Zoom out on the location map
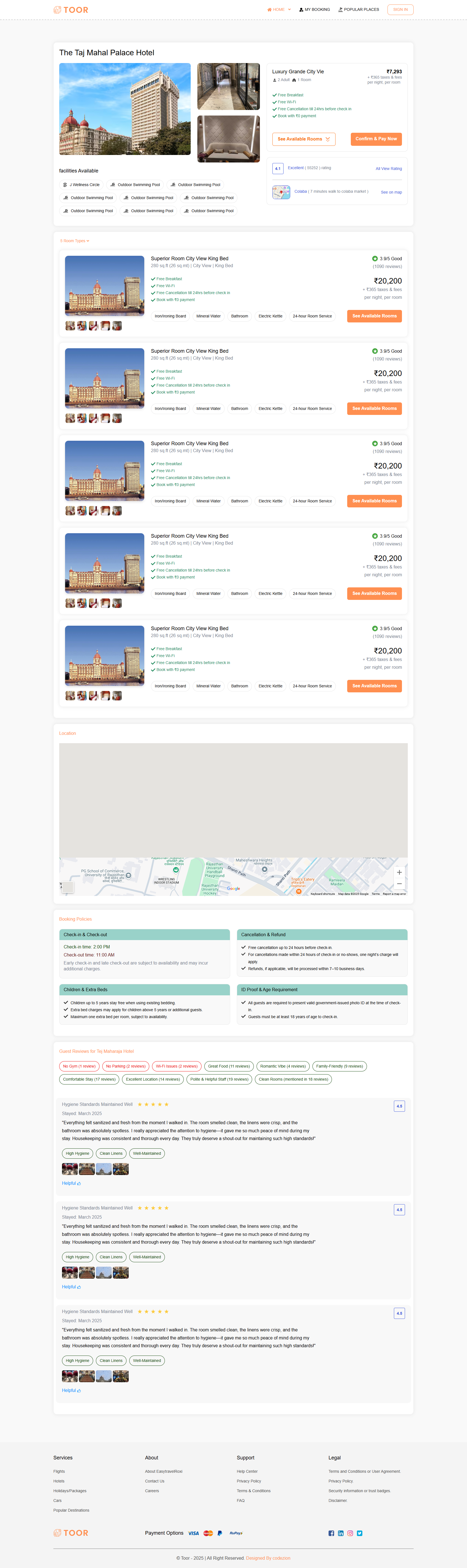 pos(399,884)
